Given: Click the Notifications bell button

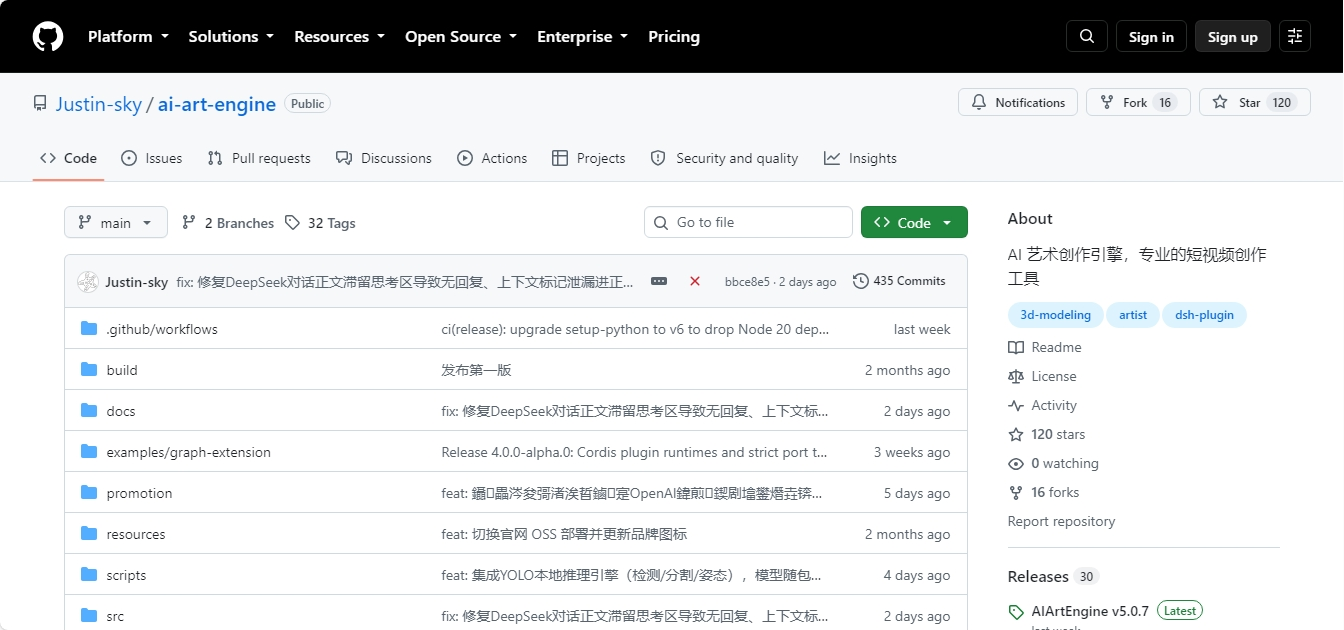Looking at the screenshot, I should click(1018, 102).
